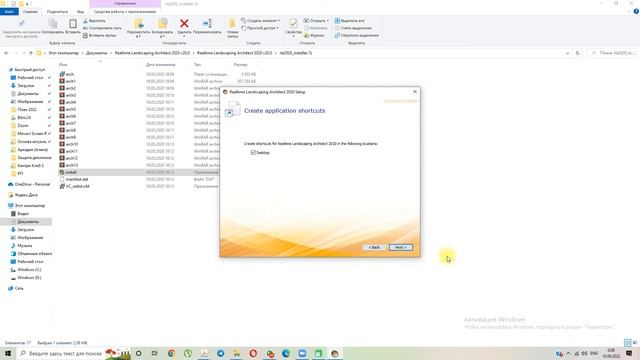The image size is (640, 360).
Task: Open Zoom from the taskbar
Action: pyautogui.click(x=302, y=353)
